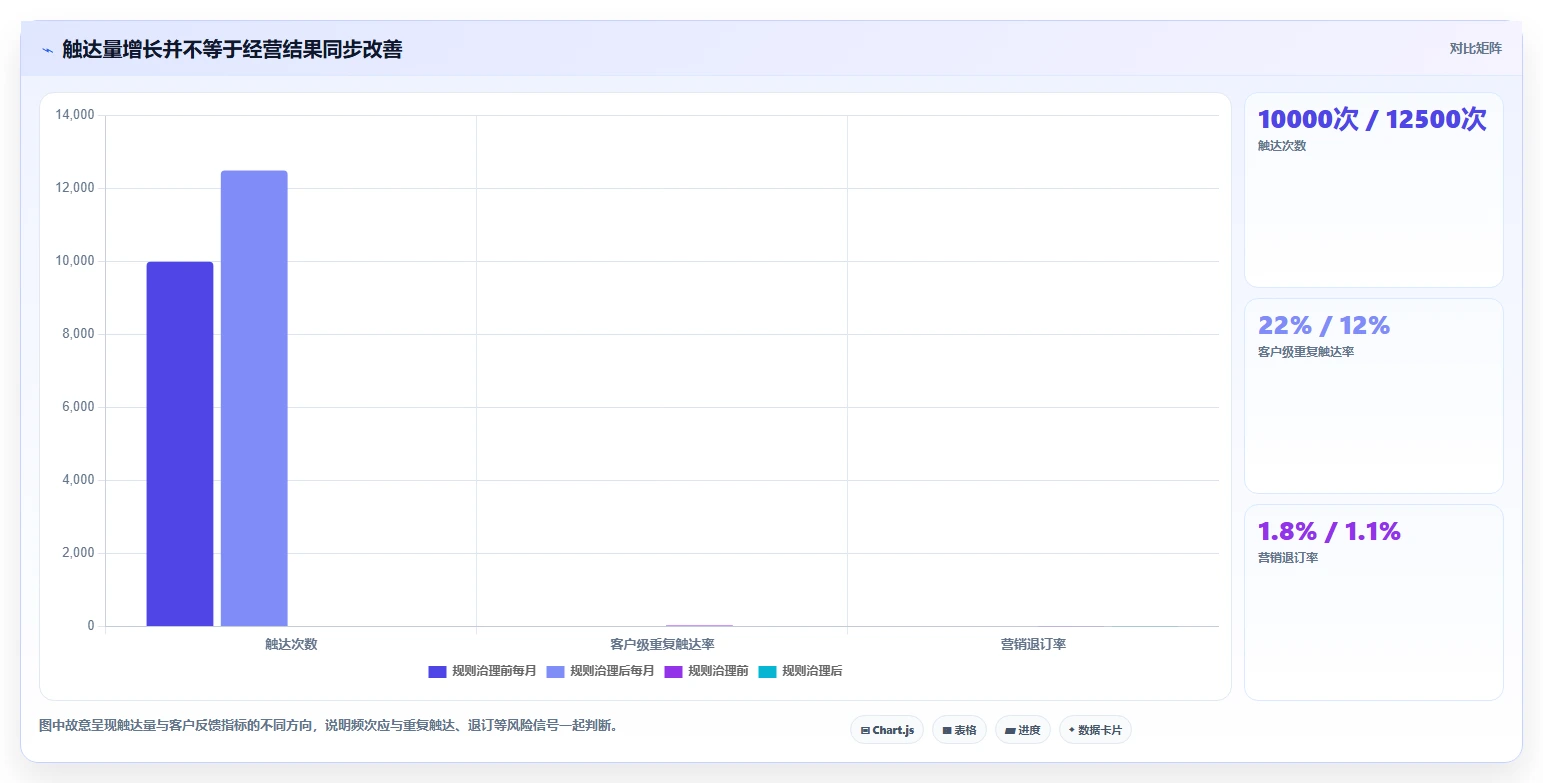Click the 8,000 y-axis tick label
The image size is (1543, 783).
pyautogui.click(x=78, y=334)
